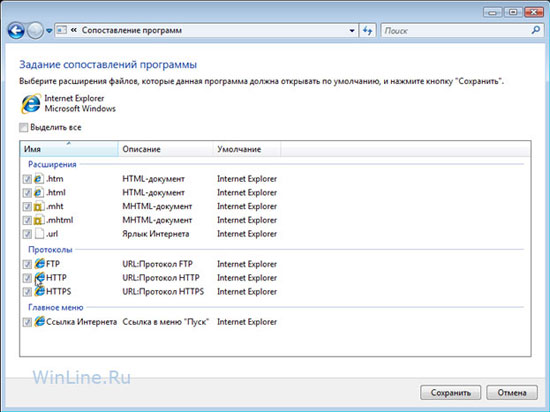This screenshot has width=550, height=412.
Task: Click the HTTPS Internet Explorer icon
Action: pyautogui.click(x=40, y=291)
